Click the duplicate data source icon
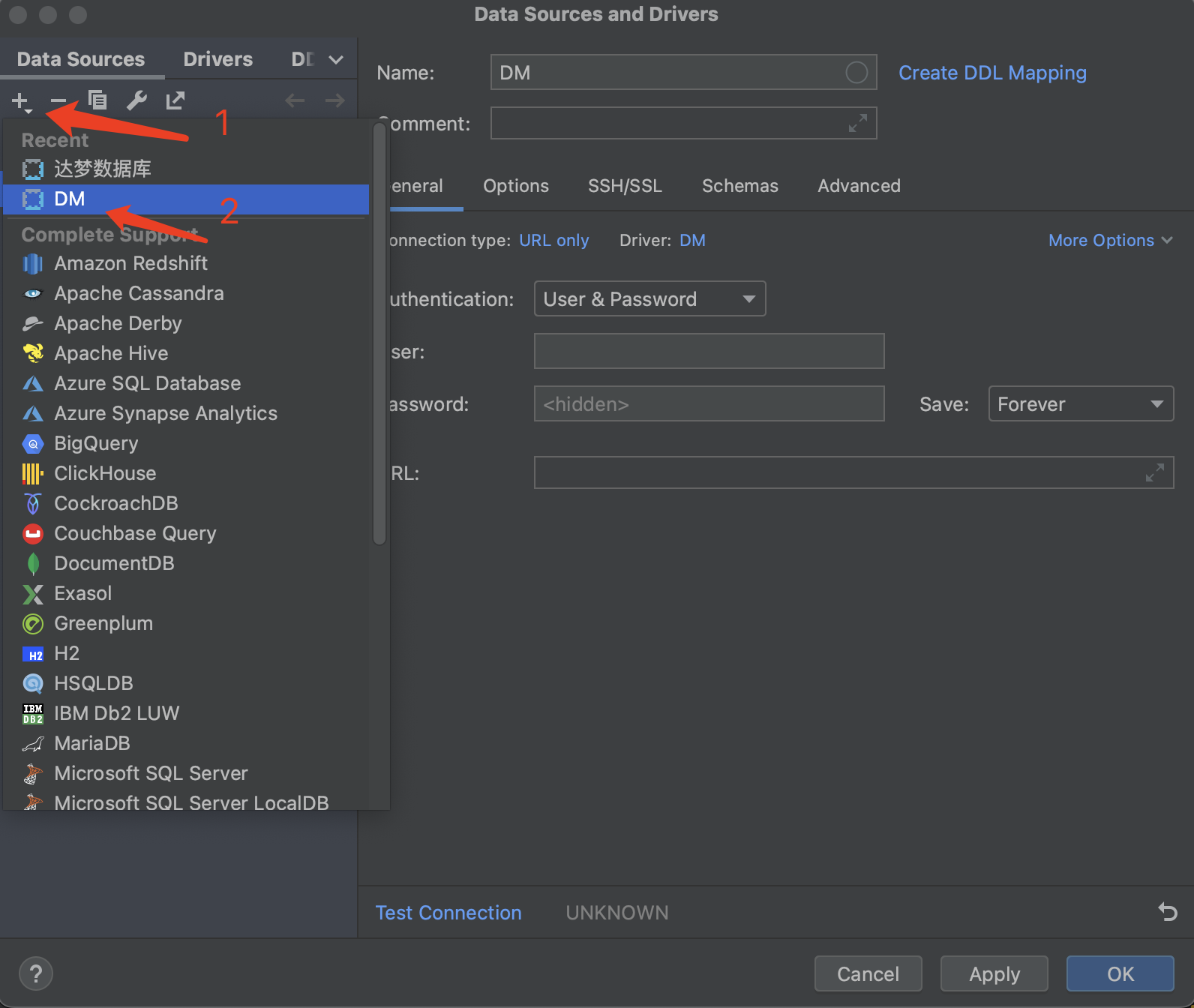This screenshot has height=1008, width=1194. point(97,100)
